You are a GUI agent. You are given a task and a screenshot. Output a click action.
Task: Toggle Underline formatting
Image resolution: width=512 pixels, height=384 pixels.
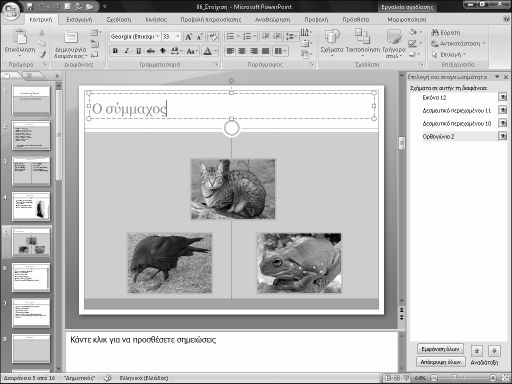[x=138, y=51]
